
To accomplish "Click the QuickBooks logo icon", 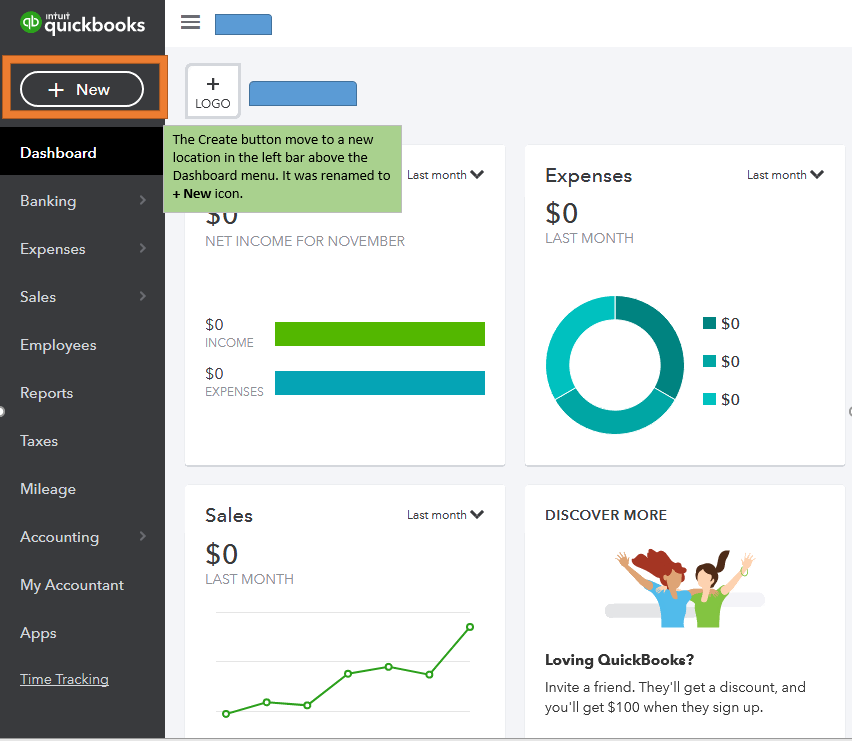I will pos(30,22).
